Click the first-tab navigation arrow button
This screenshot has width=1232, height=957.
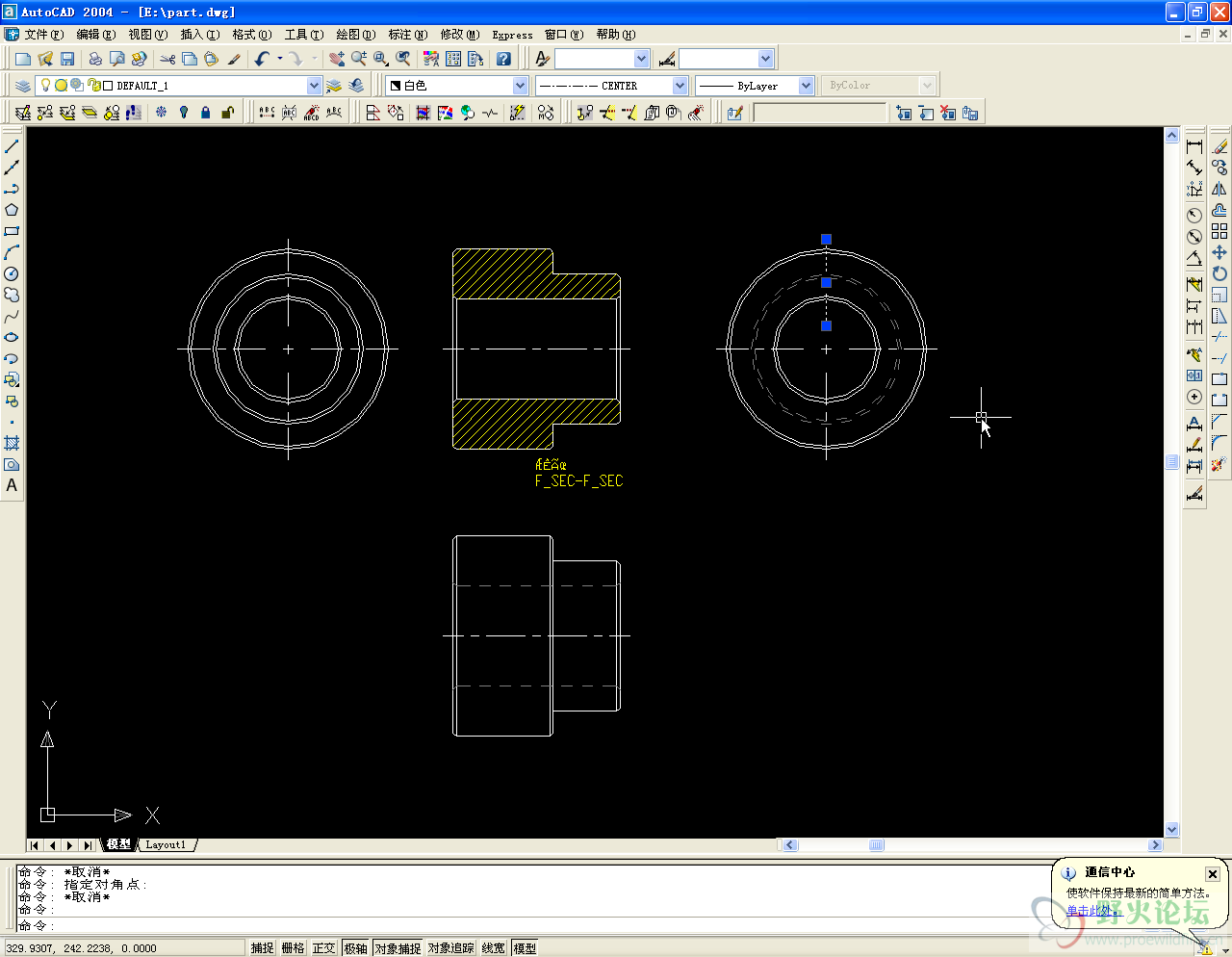(x=35, y=845)
